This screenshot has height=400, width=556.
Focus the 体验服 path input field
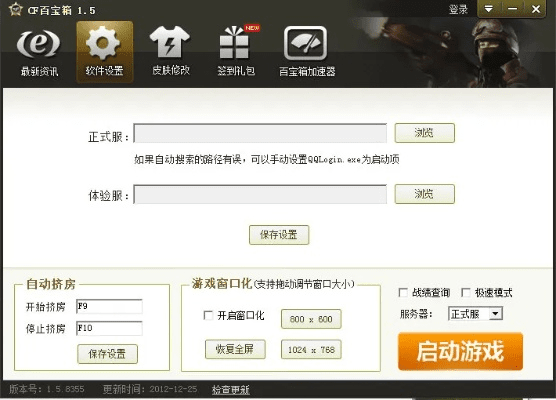tap(260, 194)
